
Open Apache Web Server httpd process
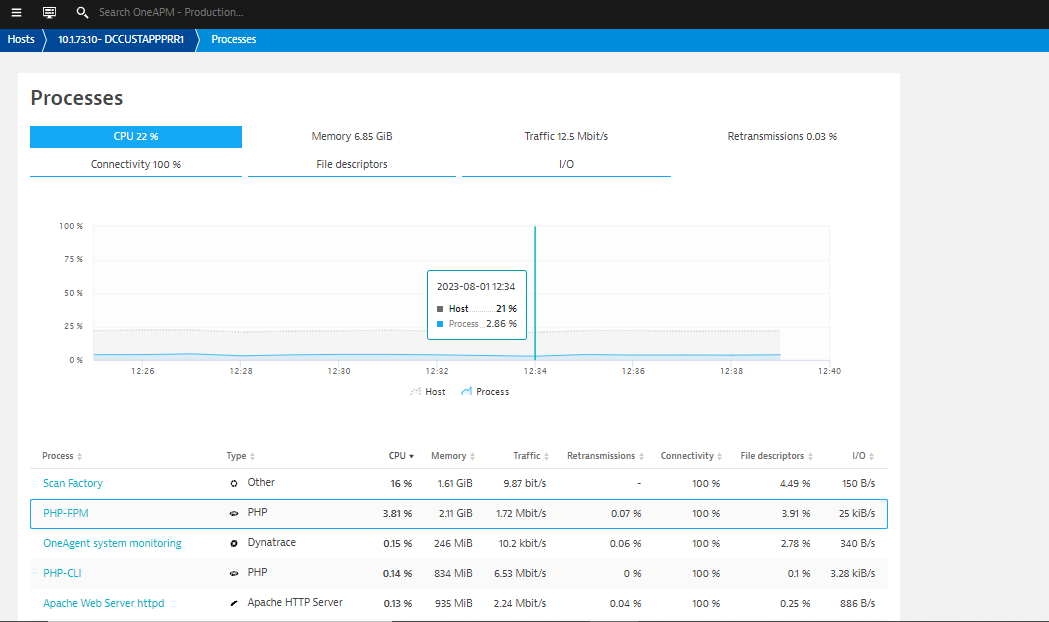point(103,603)
